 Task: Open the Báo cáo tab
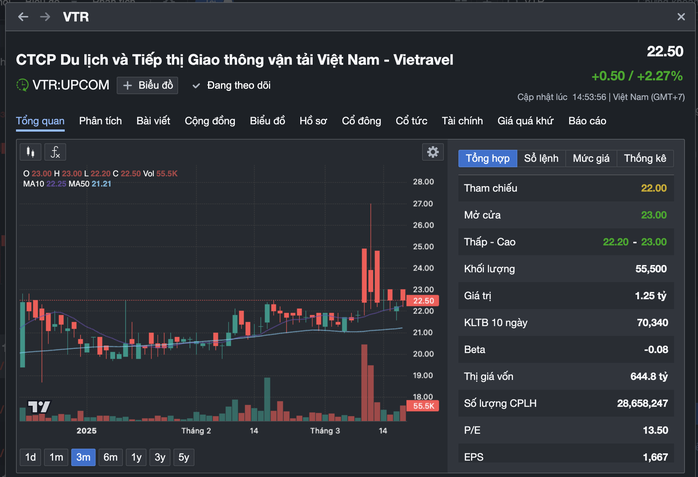point(587,121)
